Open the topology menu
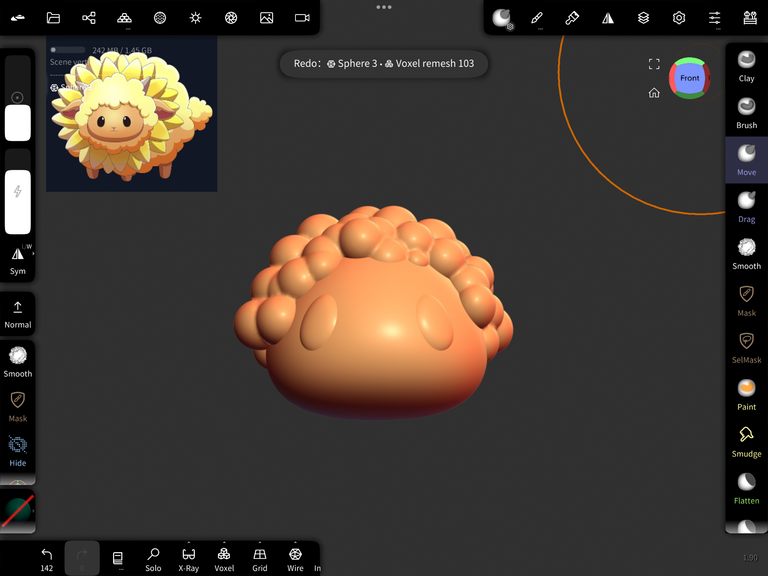The image size is (768, 576). 124,18
